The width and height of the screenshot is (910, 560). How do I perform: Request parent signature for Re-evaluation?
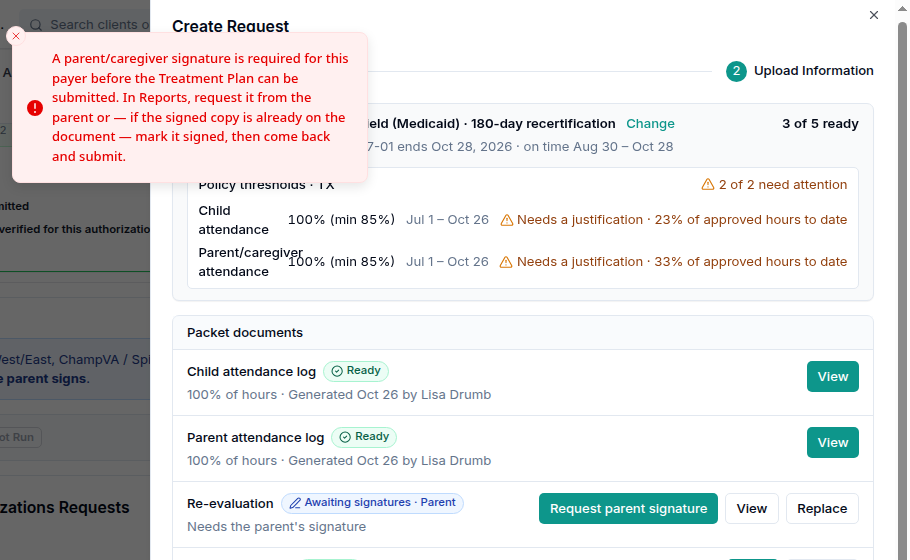point(628,508)
